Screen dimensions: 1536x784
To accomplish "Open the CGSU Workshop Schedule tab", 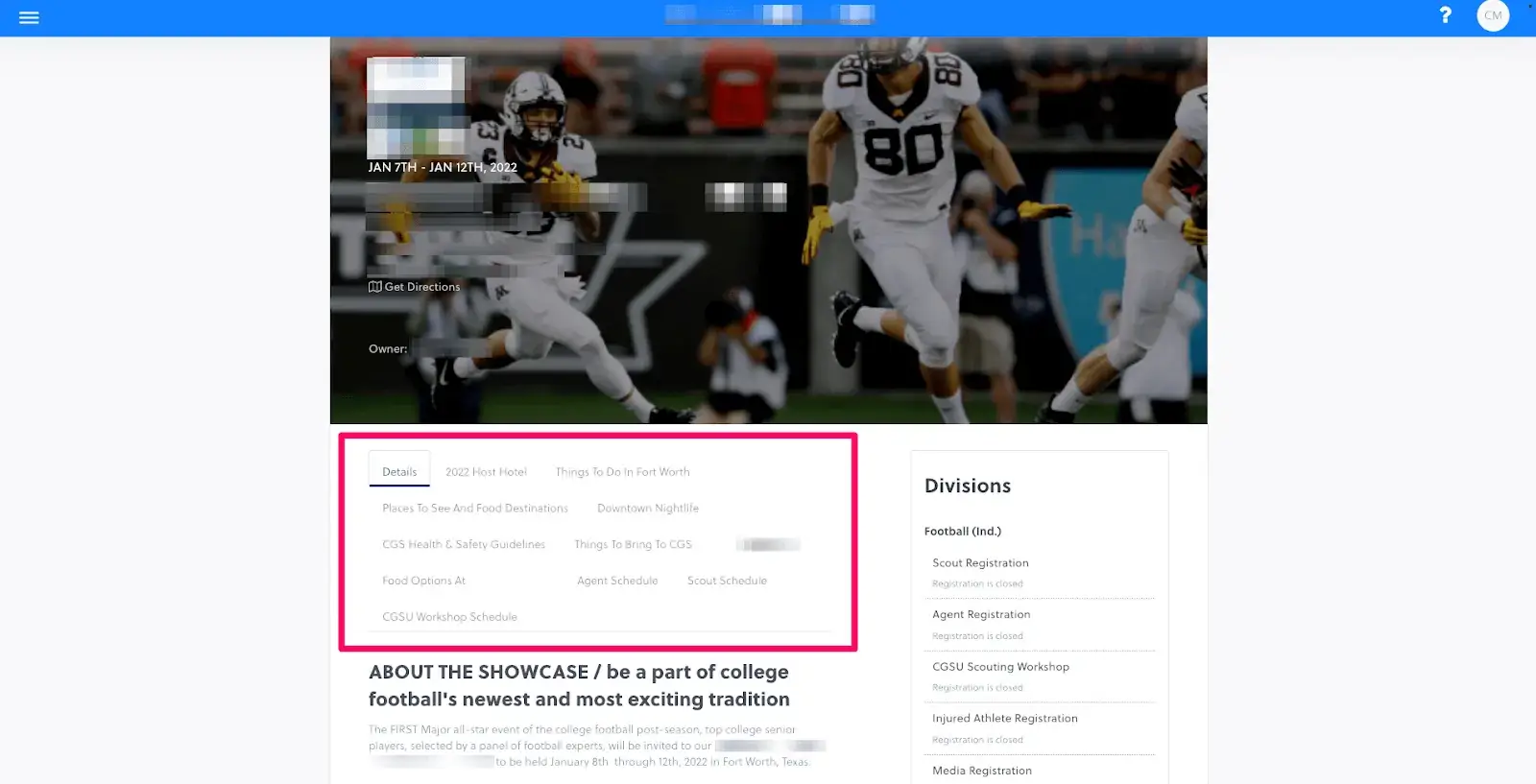I will pyautogui.click(x=449, y=617).
